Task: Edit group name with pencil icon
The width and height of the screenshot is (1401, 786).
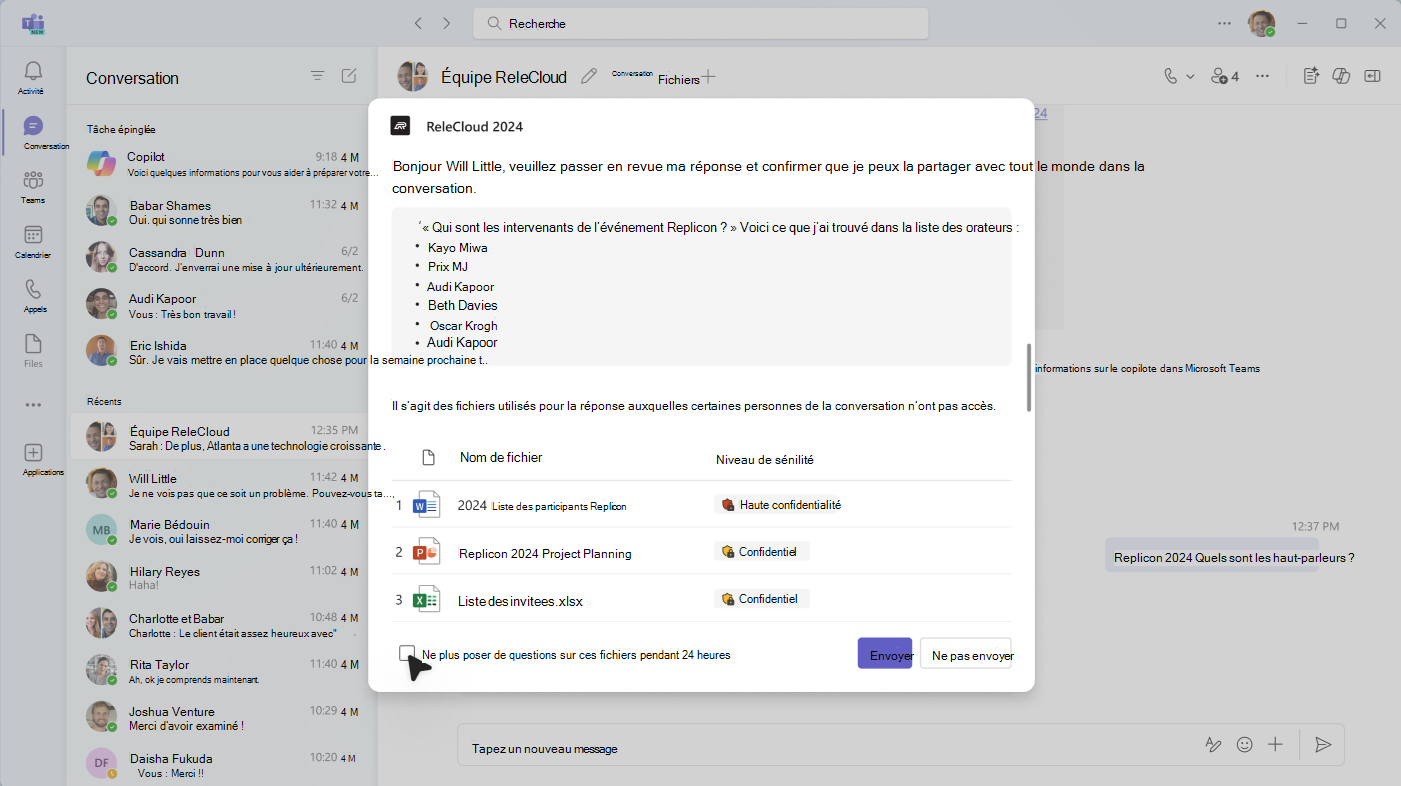Action: click(x=589, y=76)
